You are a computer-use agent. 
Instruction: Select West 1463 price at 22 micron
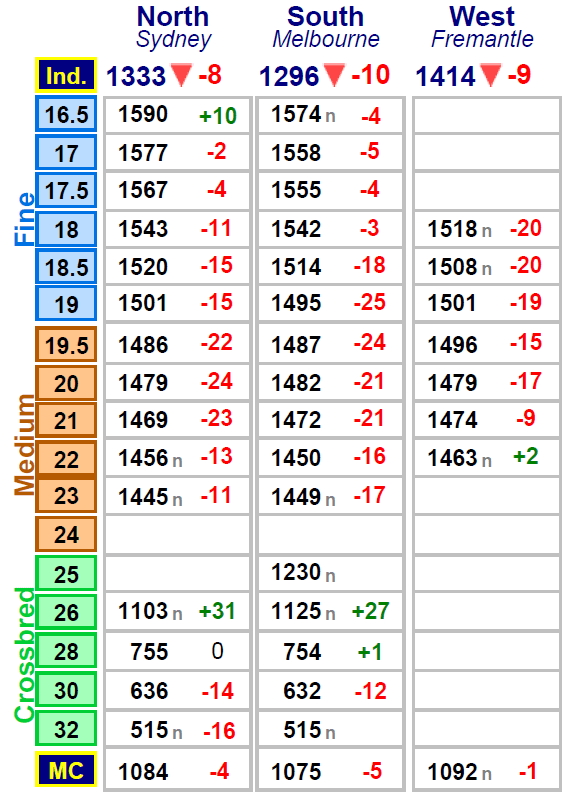point(487,458)
